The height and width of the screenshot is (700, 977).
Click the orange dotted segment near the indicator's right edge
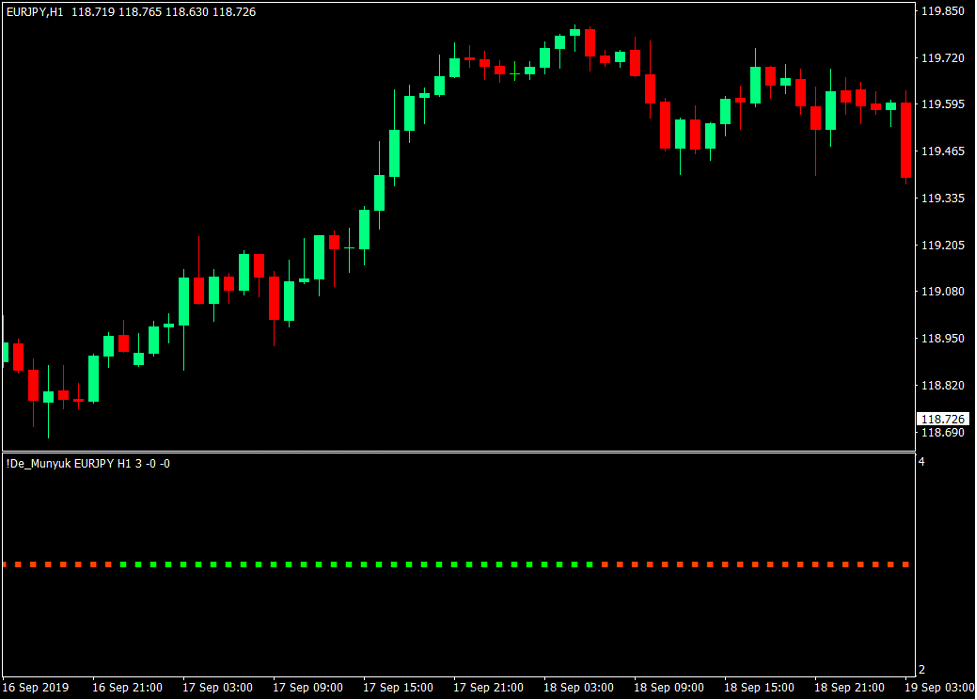(880, 563)
